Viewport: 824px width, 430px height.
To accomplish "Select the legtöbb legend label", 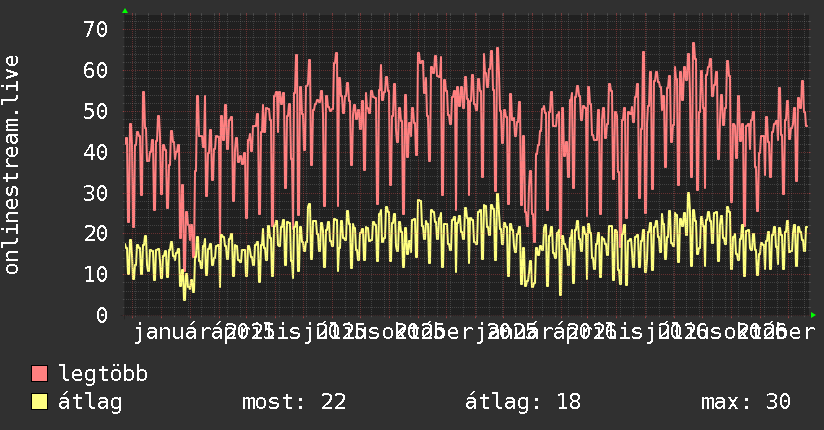I will [102, 374].
